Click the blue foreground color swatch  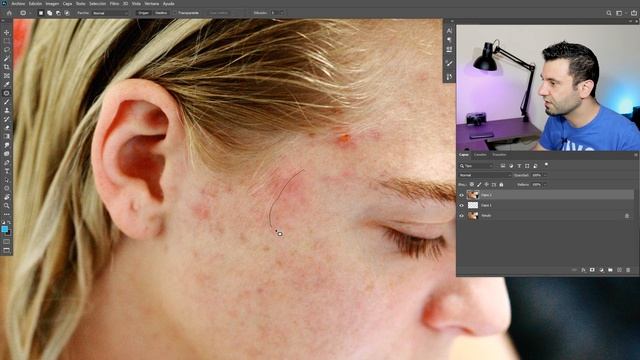point(4,229)
